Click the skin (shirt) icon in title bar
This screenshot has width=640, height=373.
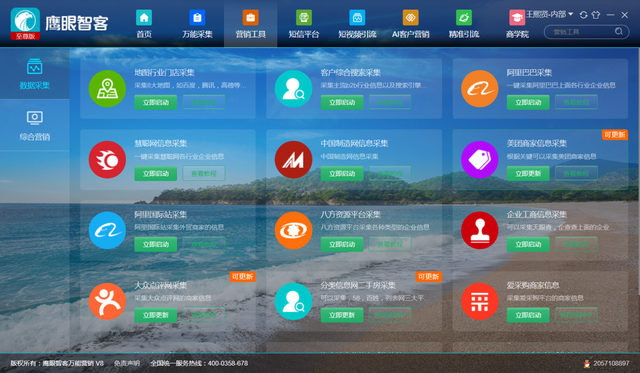tap(596, 15)
